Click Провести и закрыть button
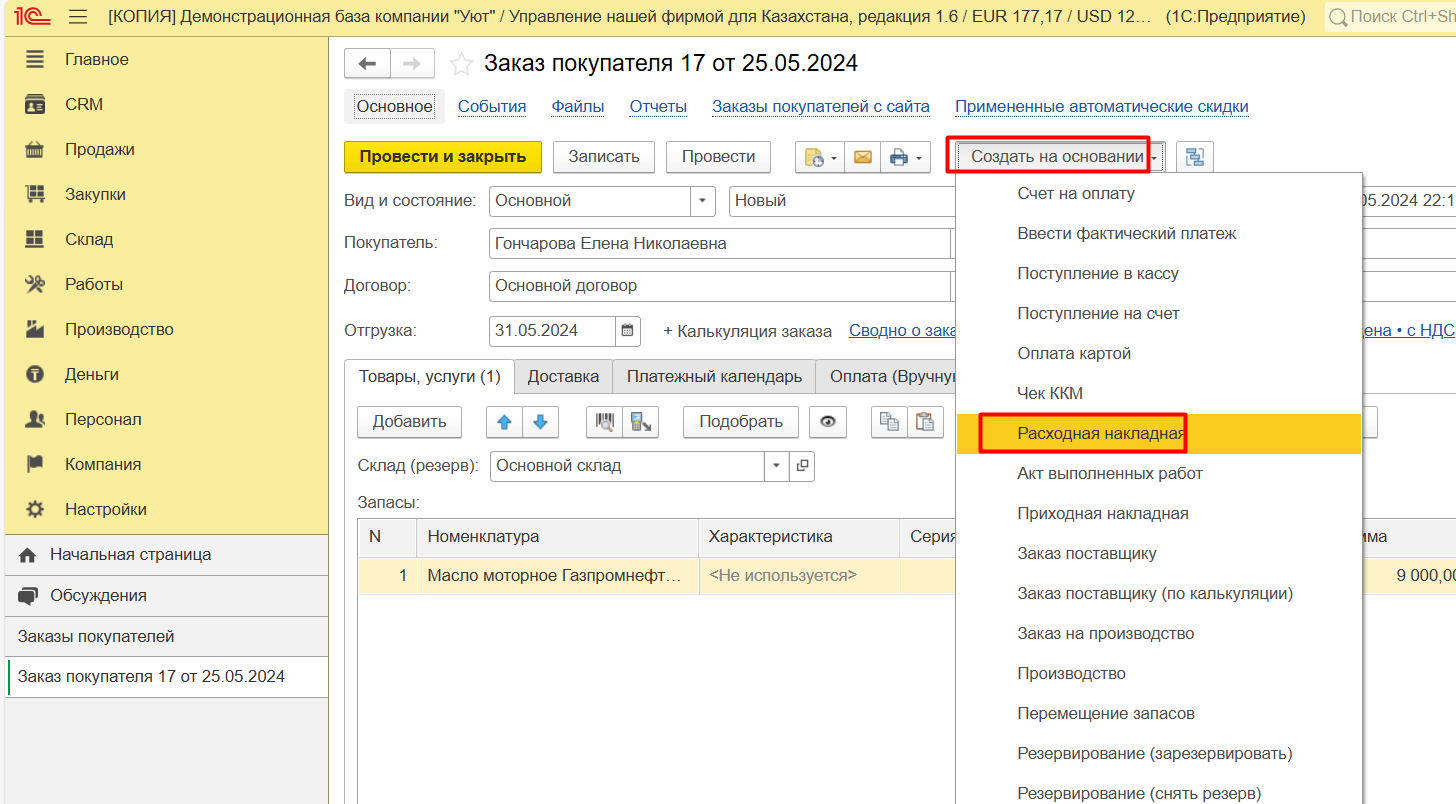This screenshot has width=1456, height=804. 442,157
